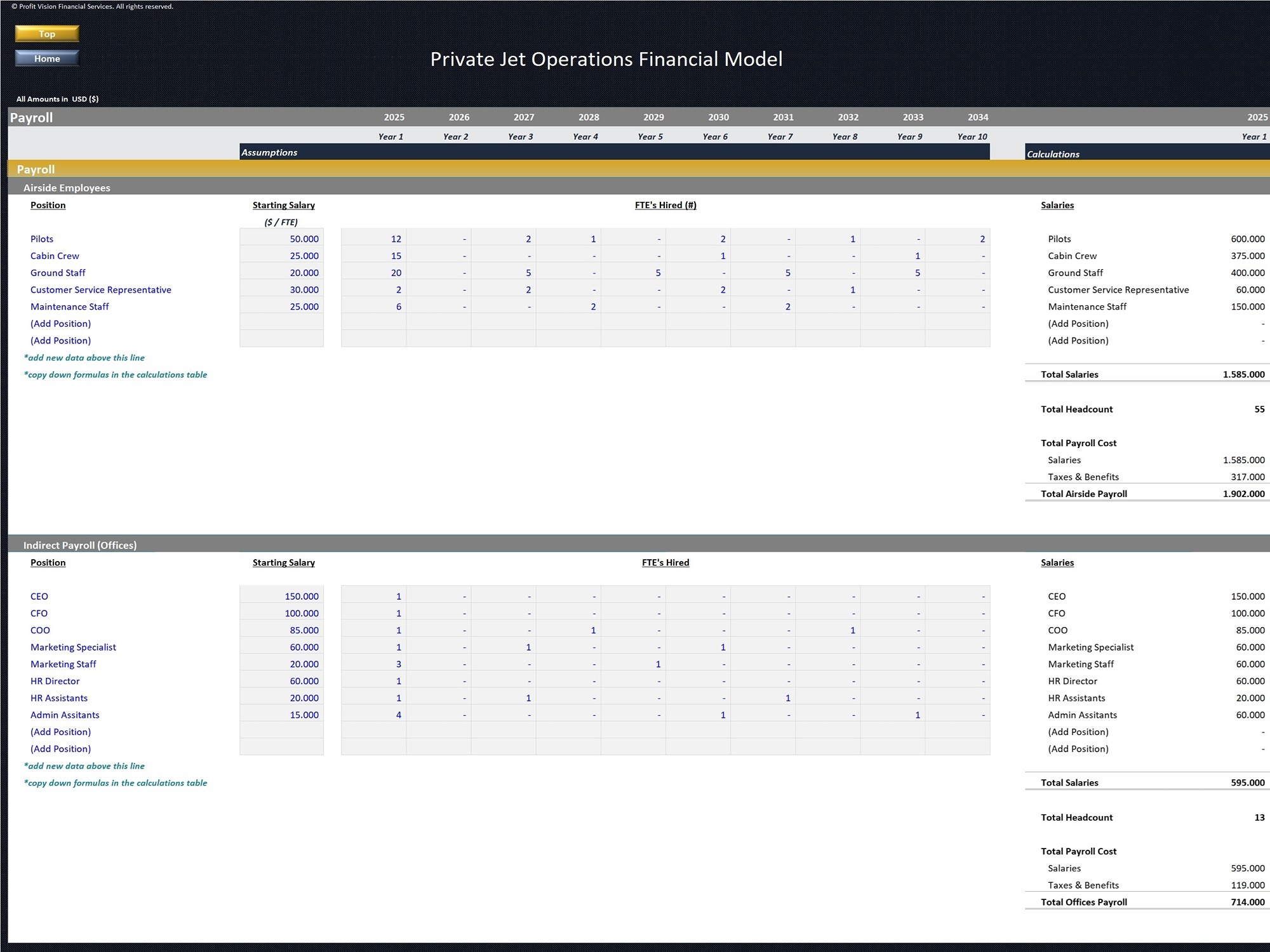This screenshot has width=1270, height=952.
Task: Click Pilots salaries calculation 600.000
Action: [x=1248, y=239]
